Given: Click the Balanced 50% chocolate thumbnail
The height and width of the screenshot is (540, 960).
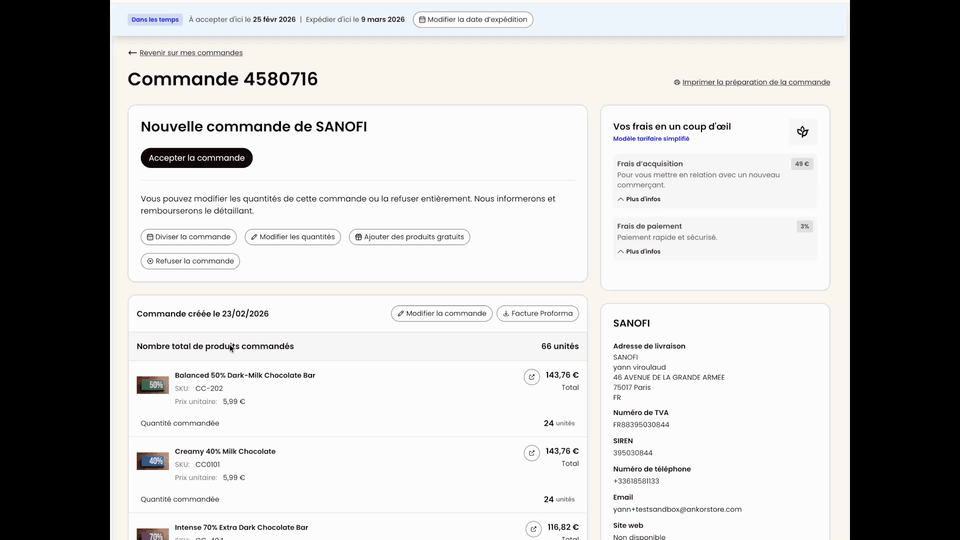Looking at the screenshot, I should [x=152, y=385].
